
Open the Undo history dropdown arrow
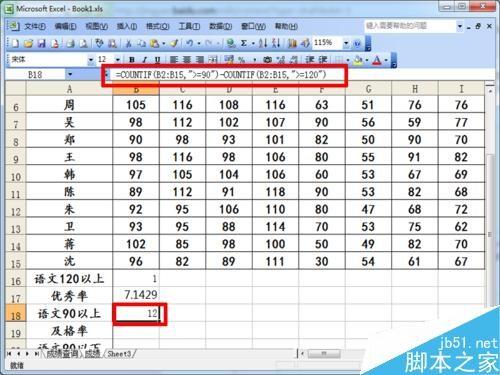(199, 43)
